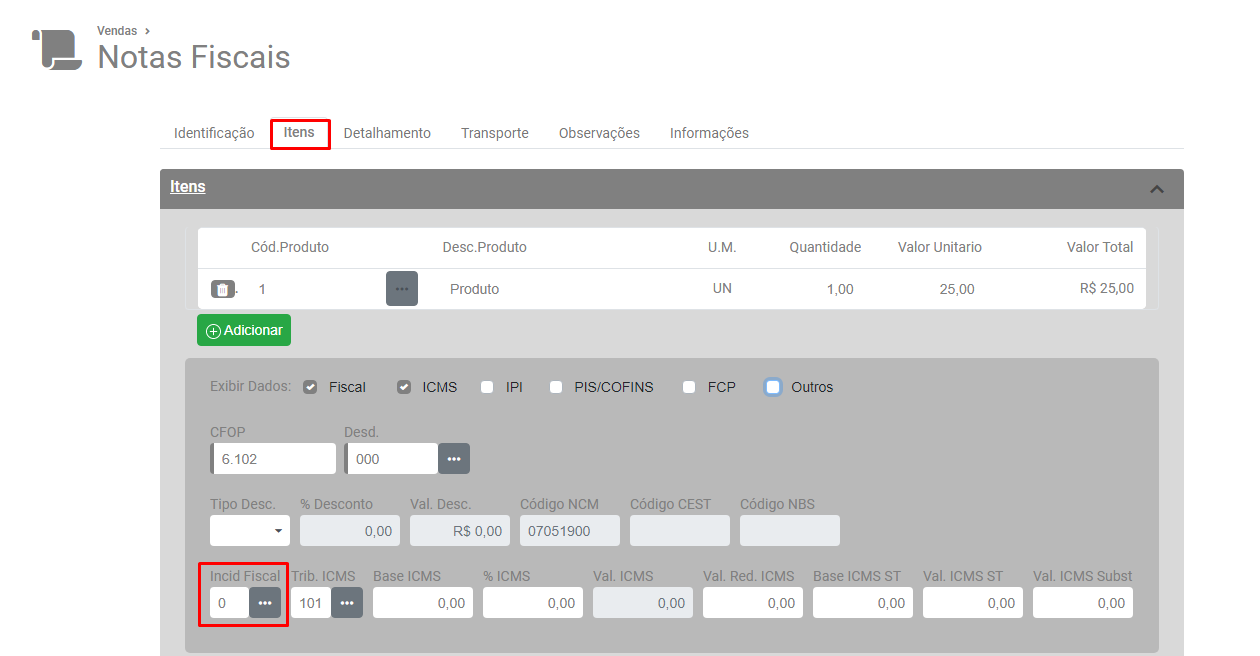The height and width of the screenshot is (656, 1260).
Task: Click the Cód.Produto column header
Action: tap(290, 247)
